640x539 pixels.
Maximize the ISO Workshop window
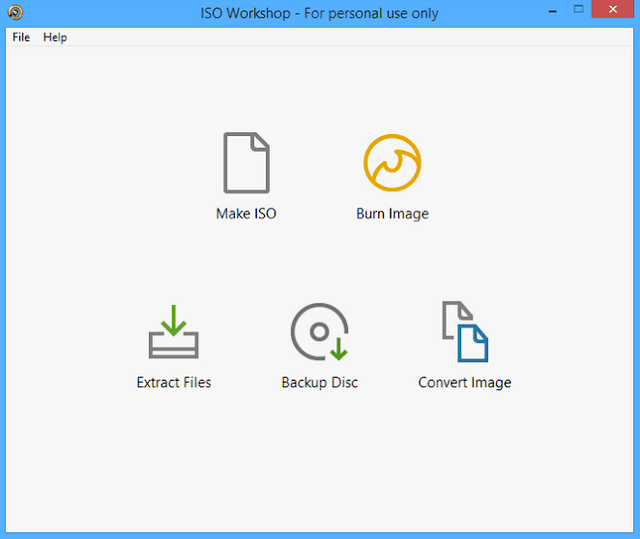pos(578,10)
